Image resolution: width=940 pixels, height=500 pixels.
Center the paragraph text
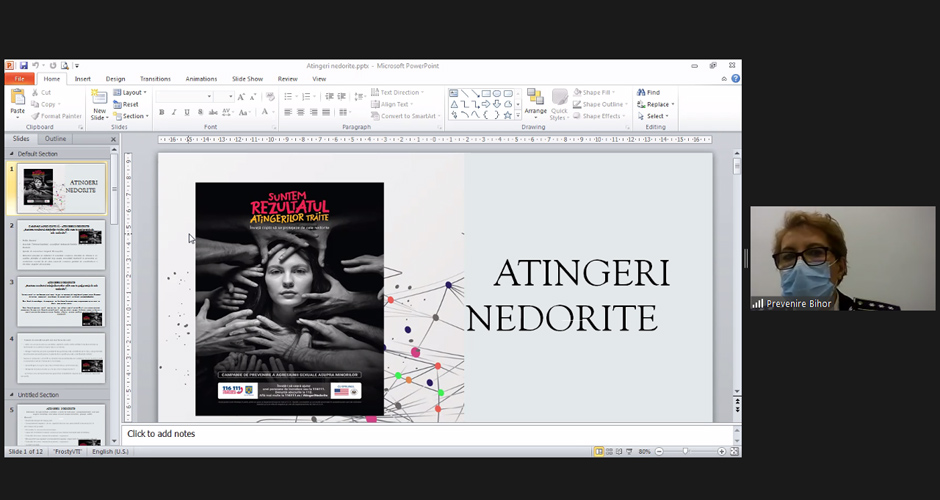(x=300, y=112)
